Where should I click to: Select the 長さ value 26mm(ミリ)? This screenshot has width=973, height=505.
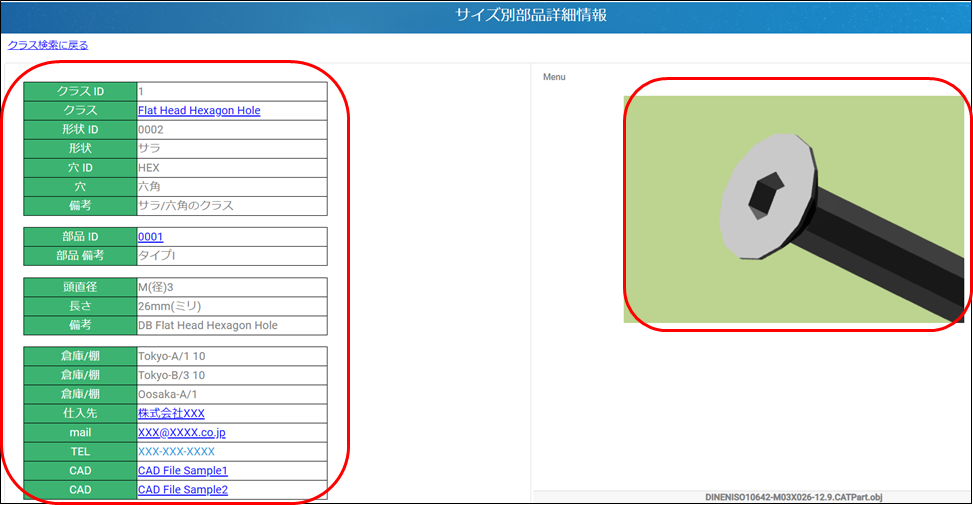(232, 306)
